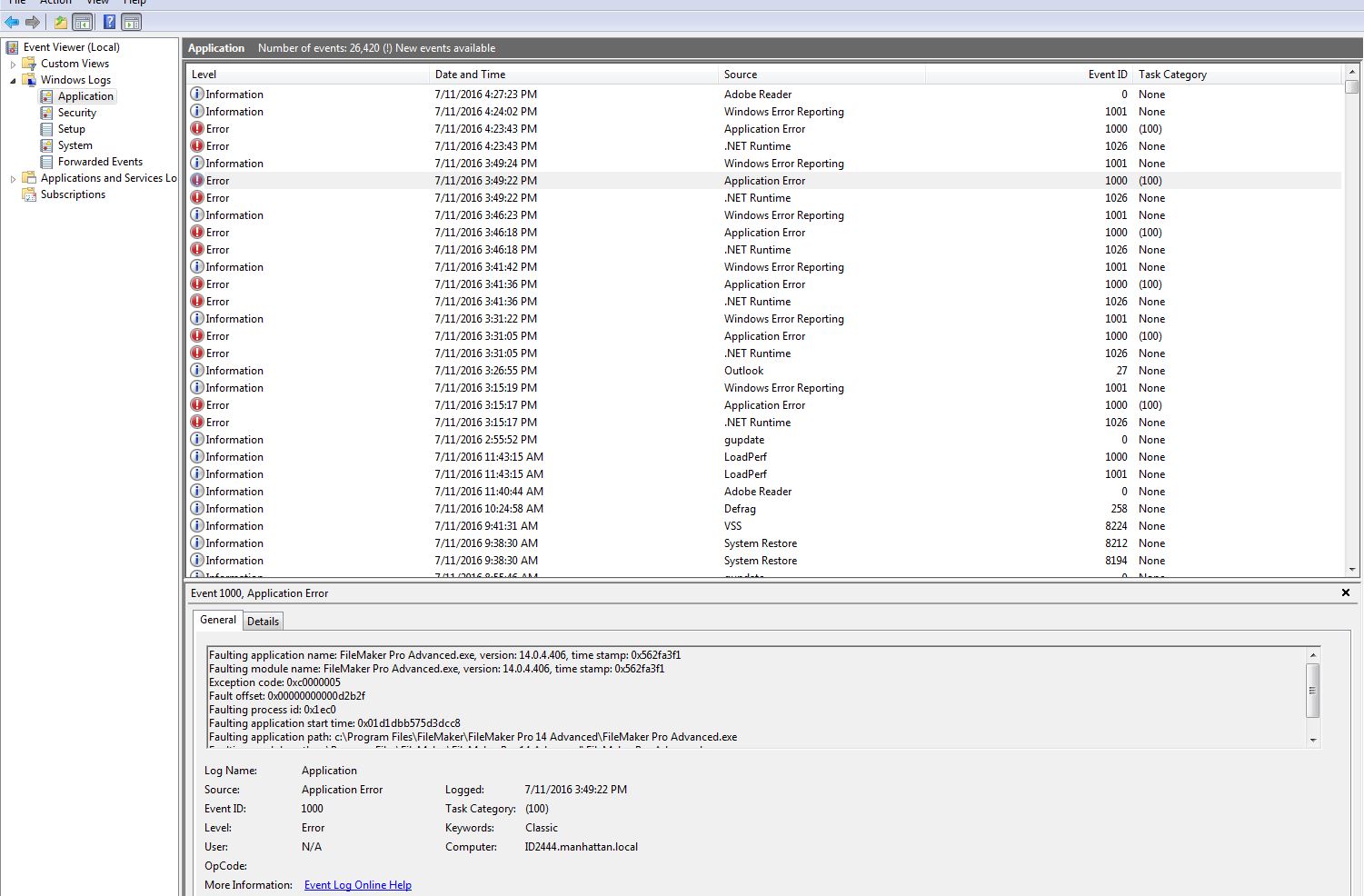
Task: Select System Restore event with ID 8194
Action: pos(763,560)
